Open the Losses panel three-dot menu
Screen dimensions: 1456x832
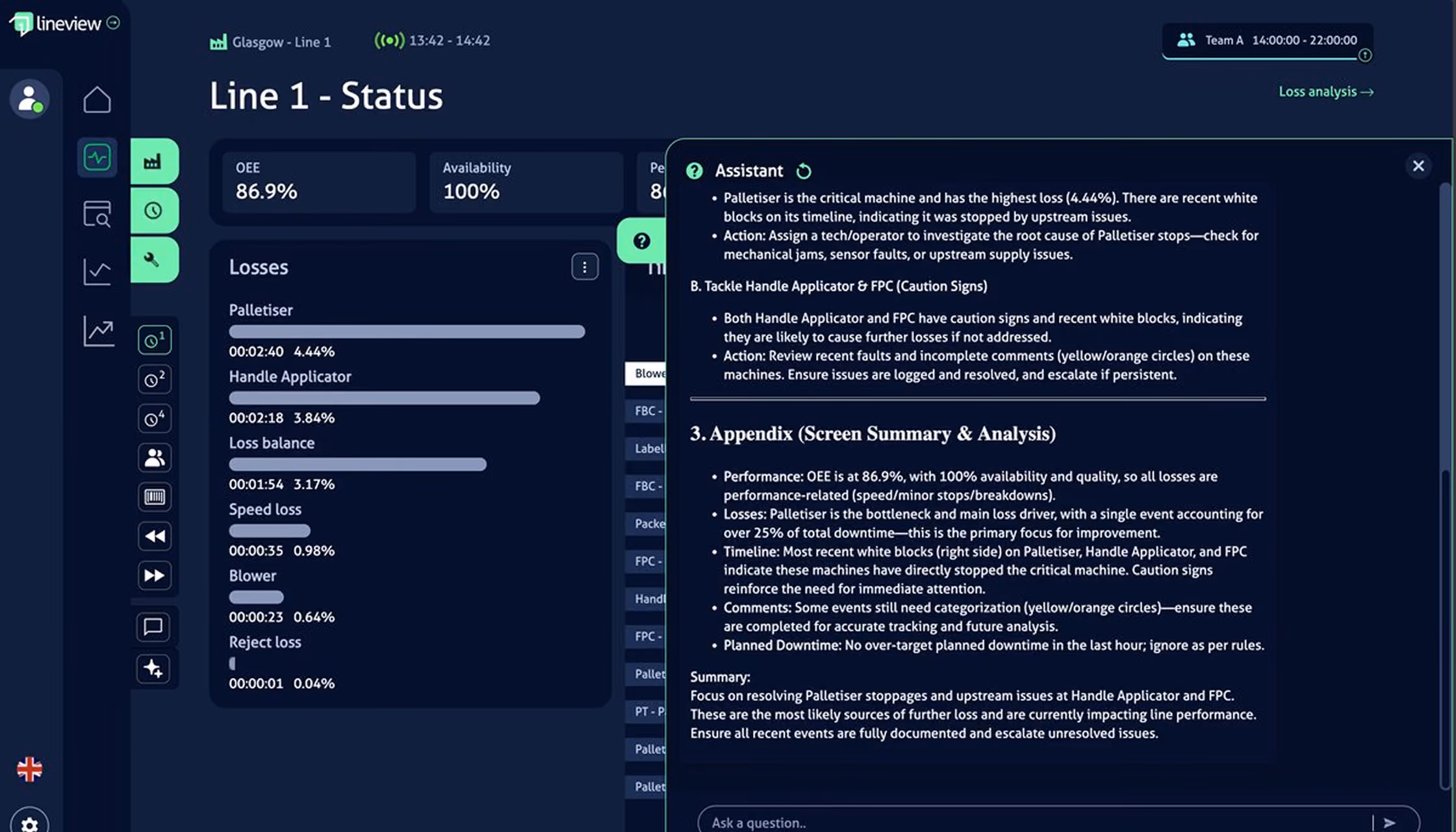point(585,266)
